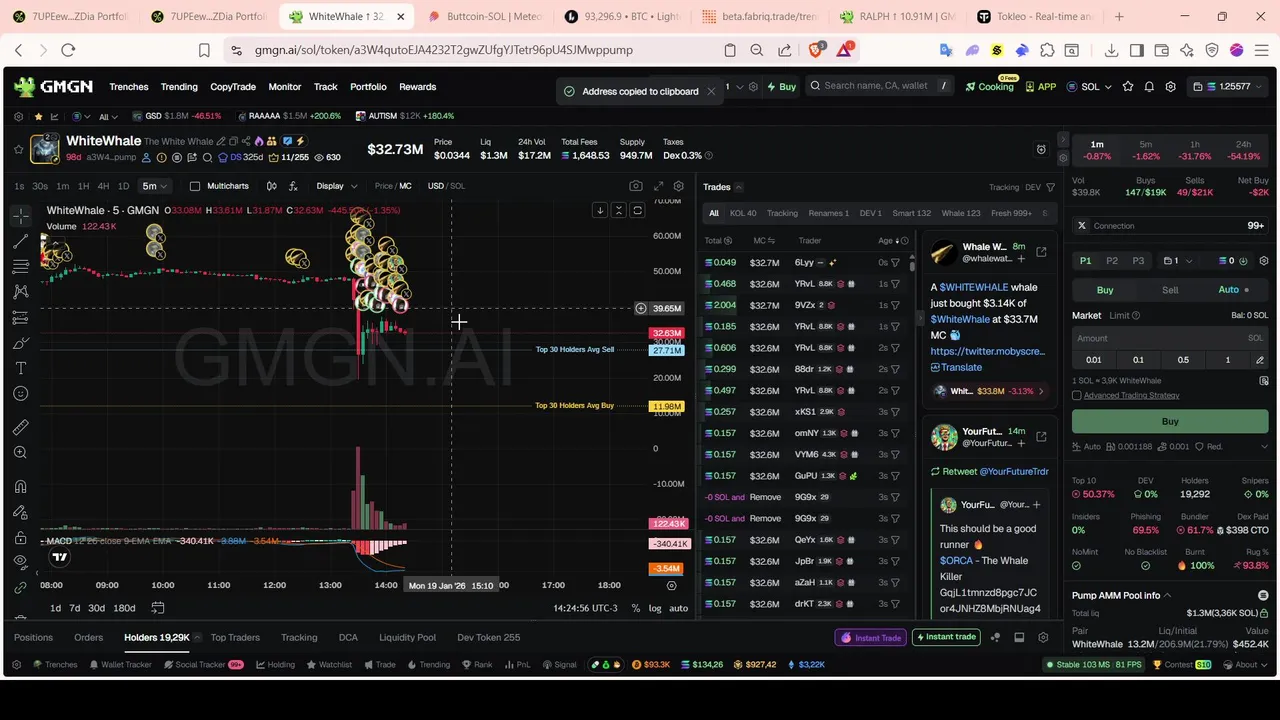Select the magnet snap tool

[x=20, y=487]
